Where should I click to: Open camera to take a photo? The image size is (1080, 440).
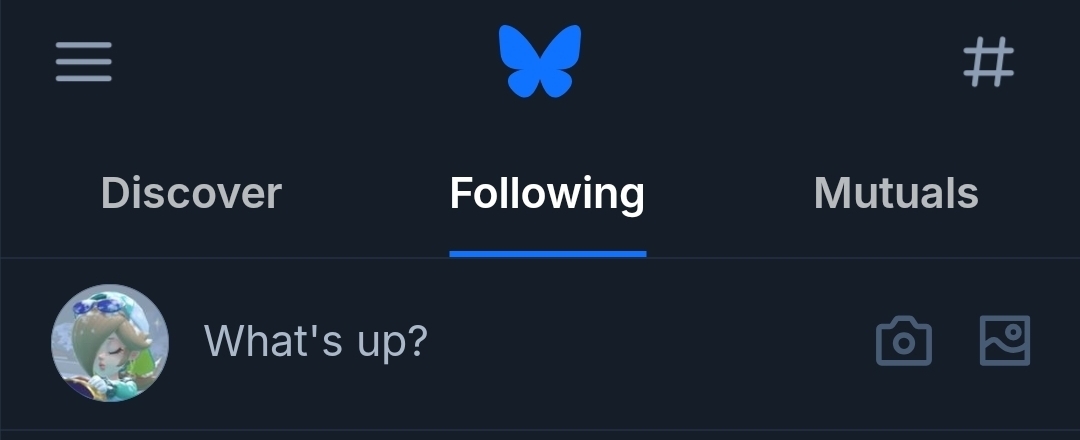coord(904,342)
